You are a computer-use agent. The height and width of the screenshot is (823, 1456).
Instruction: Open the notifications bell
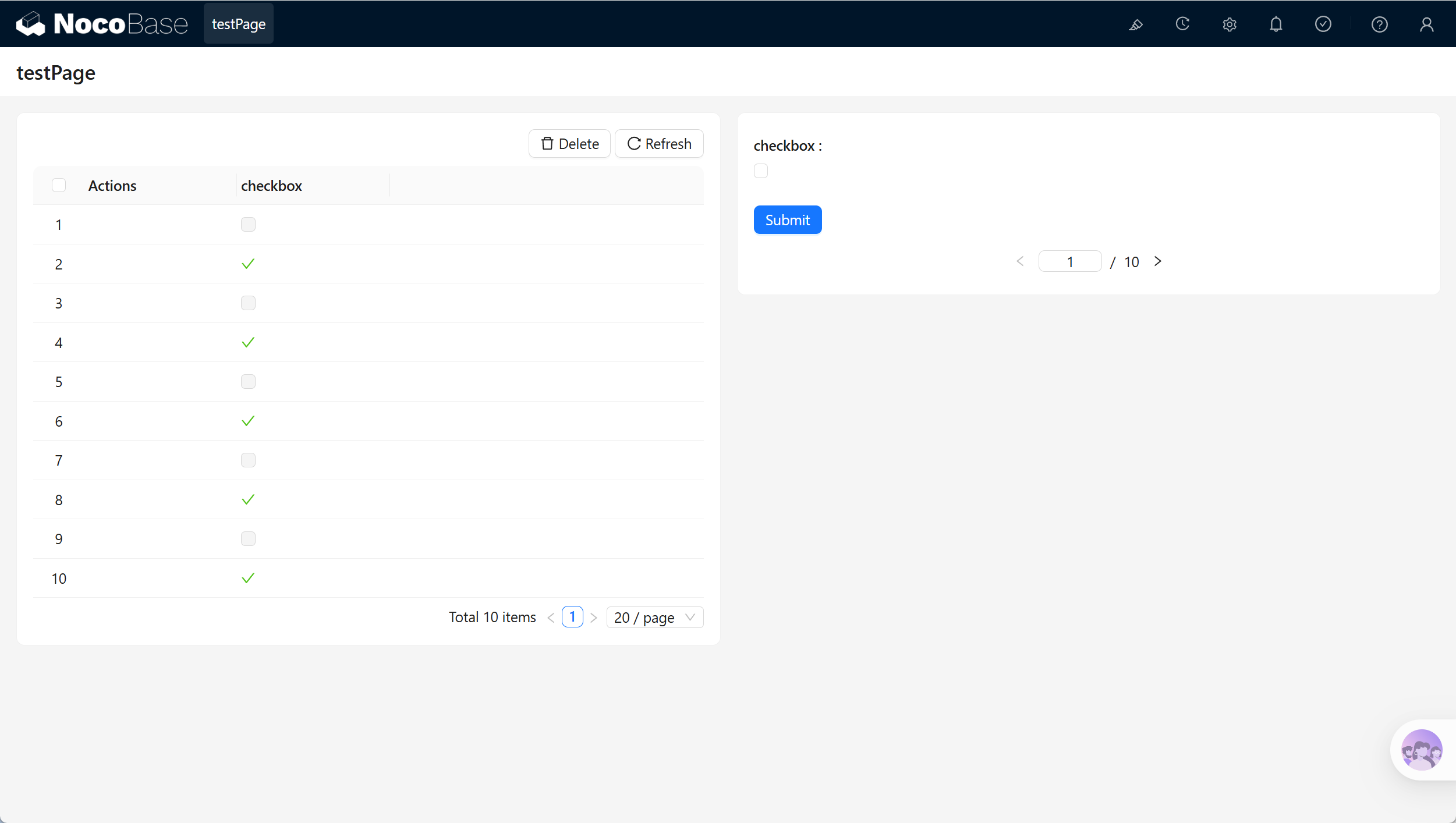coord(1276,24)
